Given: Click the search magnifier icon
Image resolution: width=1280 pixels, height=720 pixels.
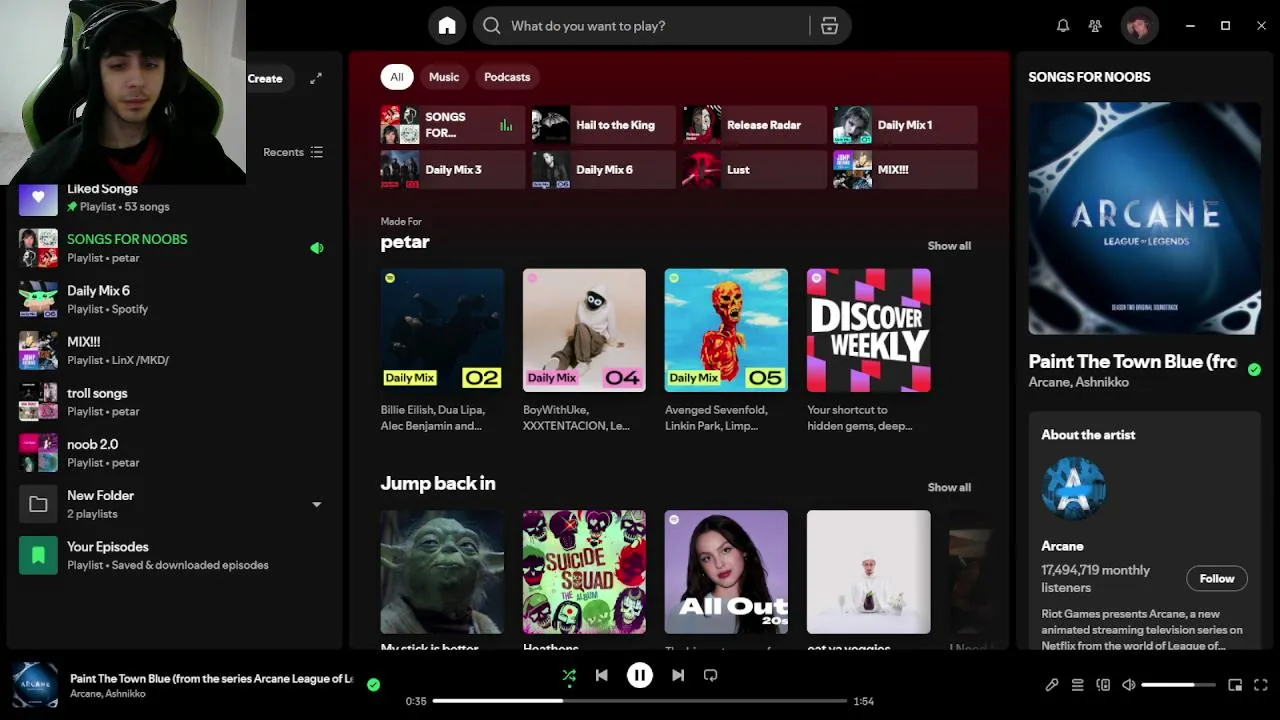Looking at the screenshot, I should pos(492,26).
